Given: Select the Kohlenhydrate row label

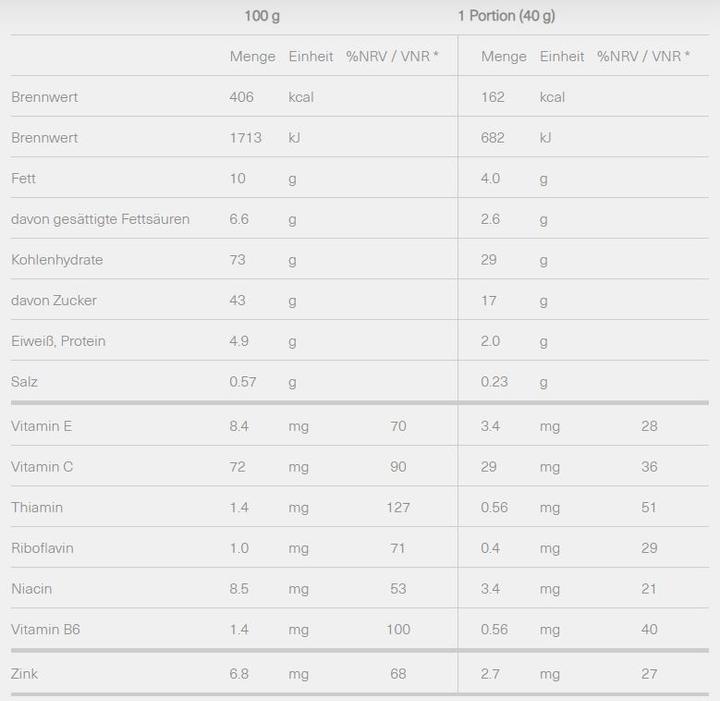Looking at the screenshot, I should pyautogui.click(x=57, y=260).
